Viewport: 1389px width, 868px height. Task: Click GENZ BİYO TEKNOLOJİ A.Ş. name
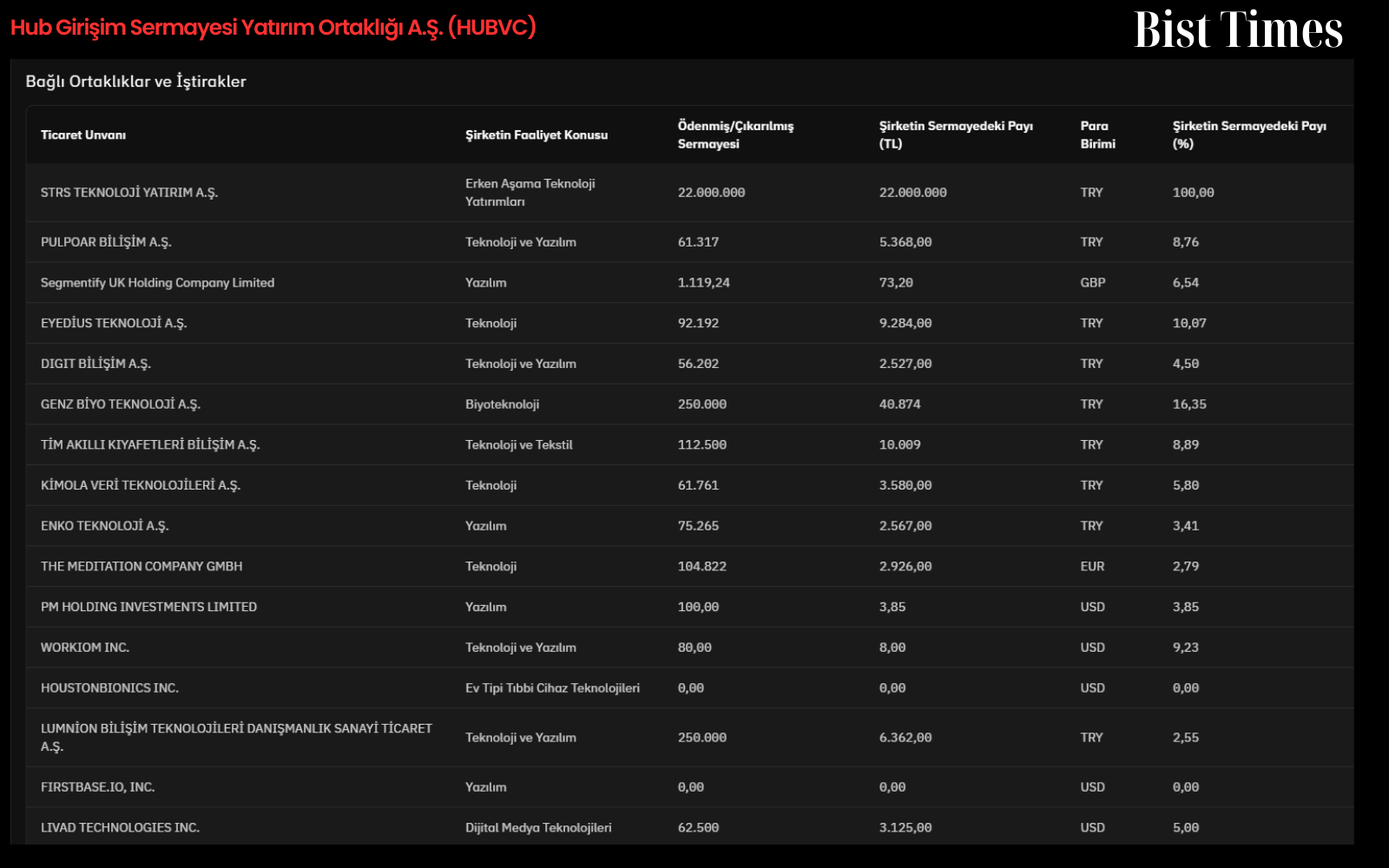coord(121,404)
